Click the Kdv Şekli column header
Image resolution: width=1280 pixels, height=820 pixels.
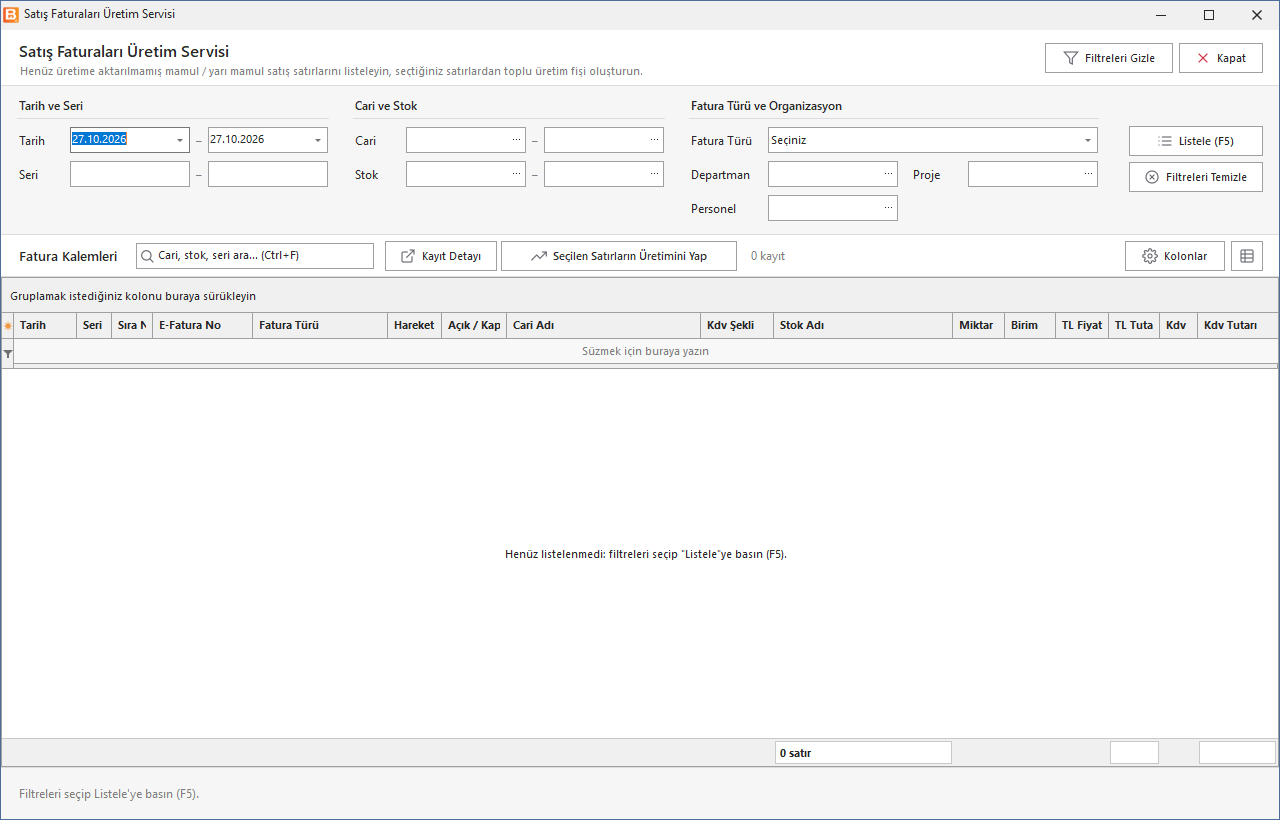737,325
